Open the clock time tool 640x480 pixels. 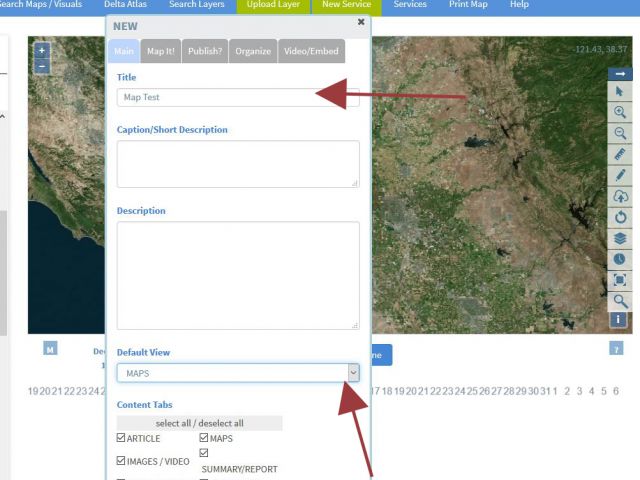click(x=620, y=259)
